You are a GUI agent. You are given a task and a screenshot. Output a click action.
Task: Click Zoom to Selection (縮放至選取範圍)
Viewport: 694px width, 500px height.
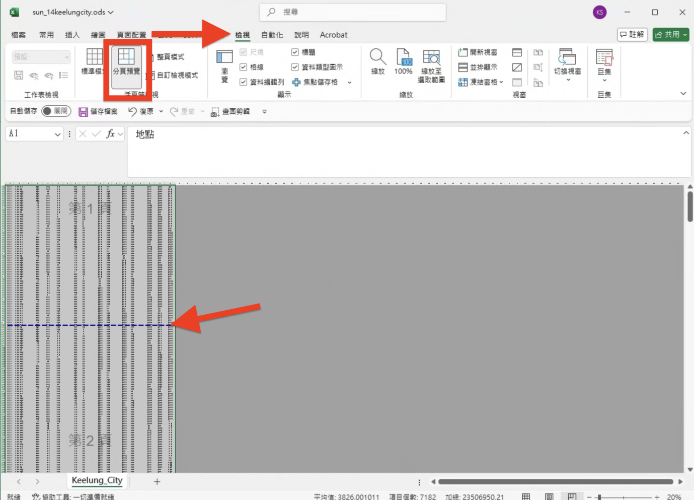[432, 66]
